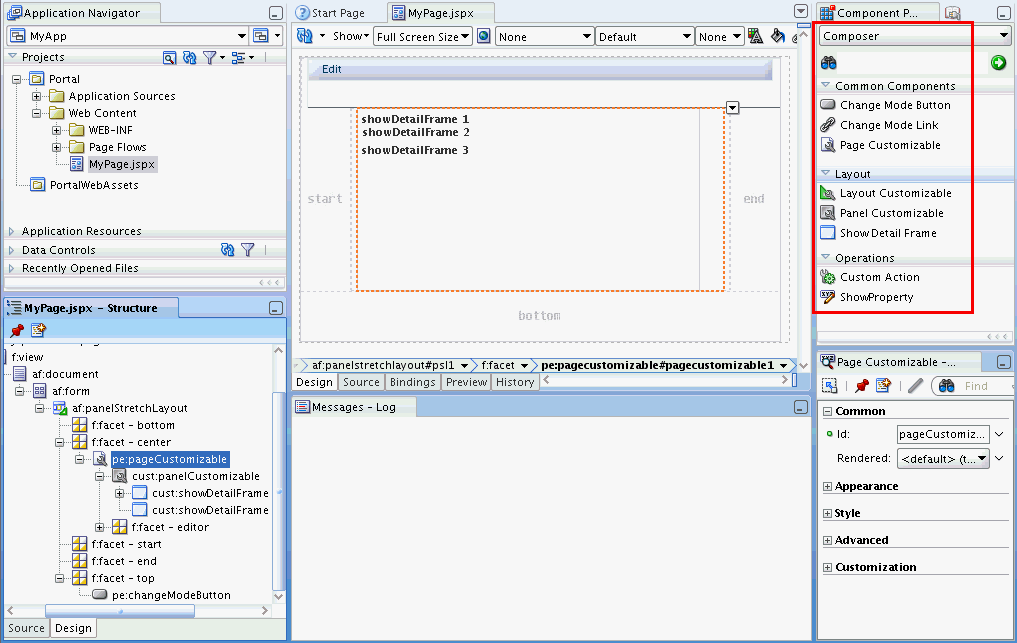
Task: Click the f:facet breadcrumb
Action: coord(498,365)
